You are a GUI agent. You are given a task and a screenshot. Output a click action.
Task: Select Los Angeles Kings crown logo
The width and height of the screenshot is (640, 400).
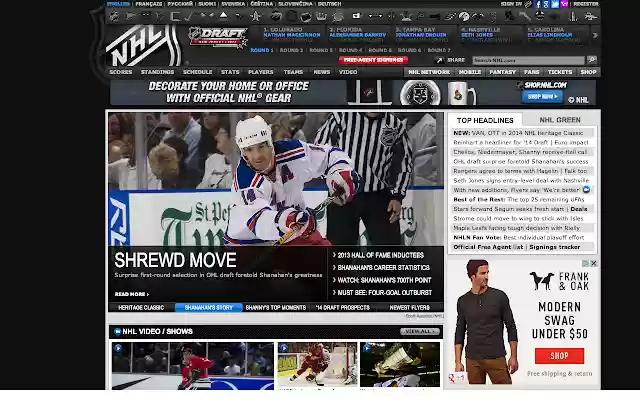pyautogui.click(x=322, y=16)
